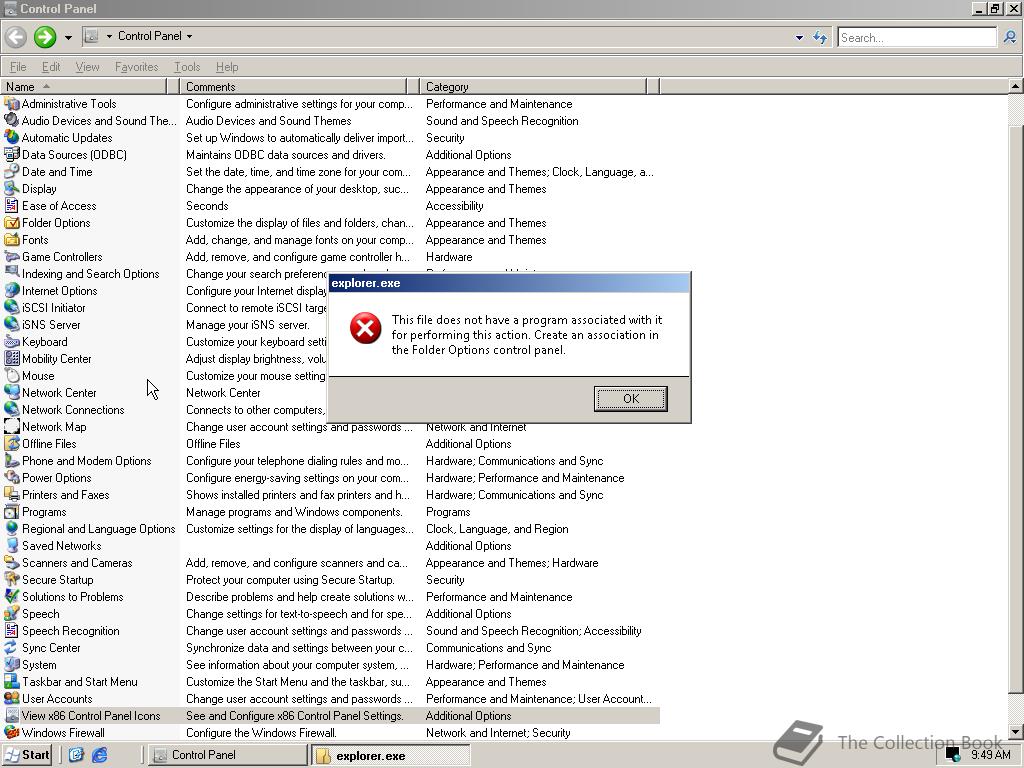Click the scrollbar up arrow
The width and height of the screenshot is (1024, 768).
pyautogui.click(x=1016, y=86)
